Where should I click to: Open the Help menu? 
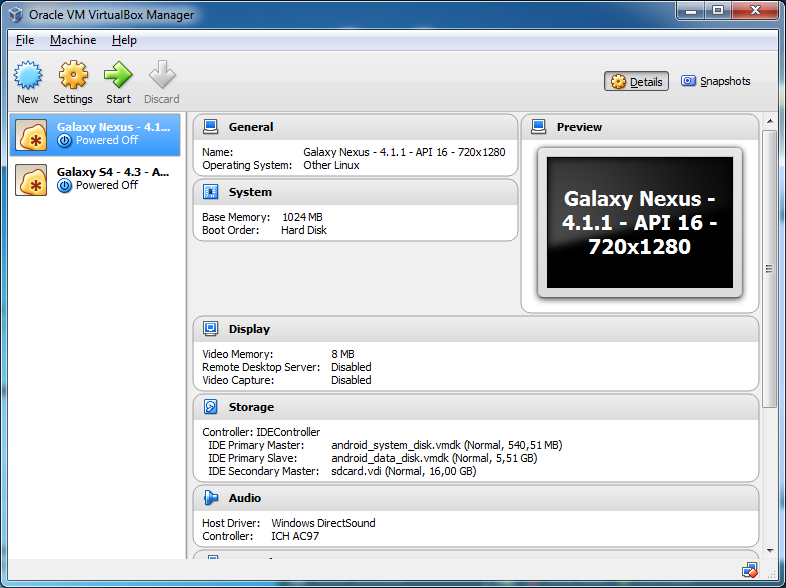point(124,40)
